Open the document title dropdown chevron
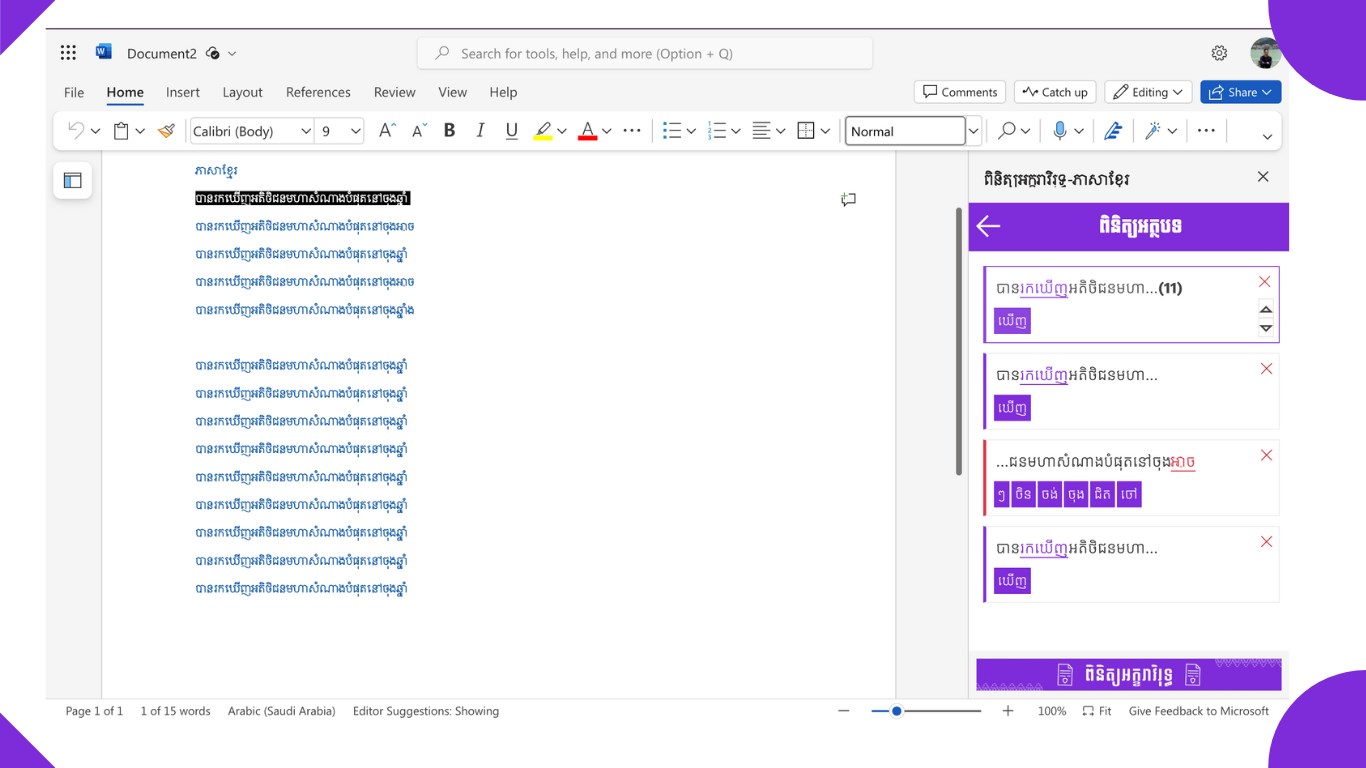 point(232,53)
